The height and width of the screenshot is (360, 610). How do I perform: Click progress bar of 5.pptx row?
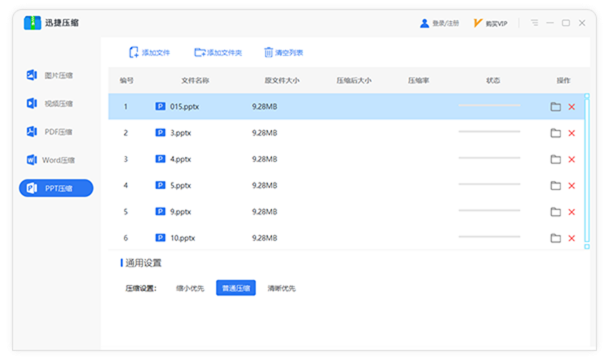pyautogui.click(x=489, y=184)
